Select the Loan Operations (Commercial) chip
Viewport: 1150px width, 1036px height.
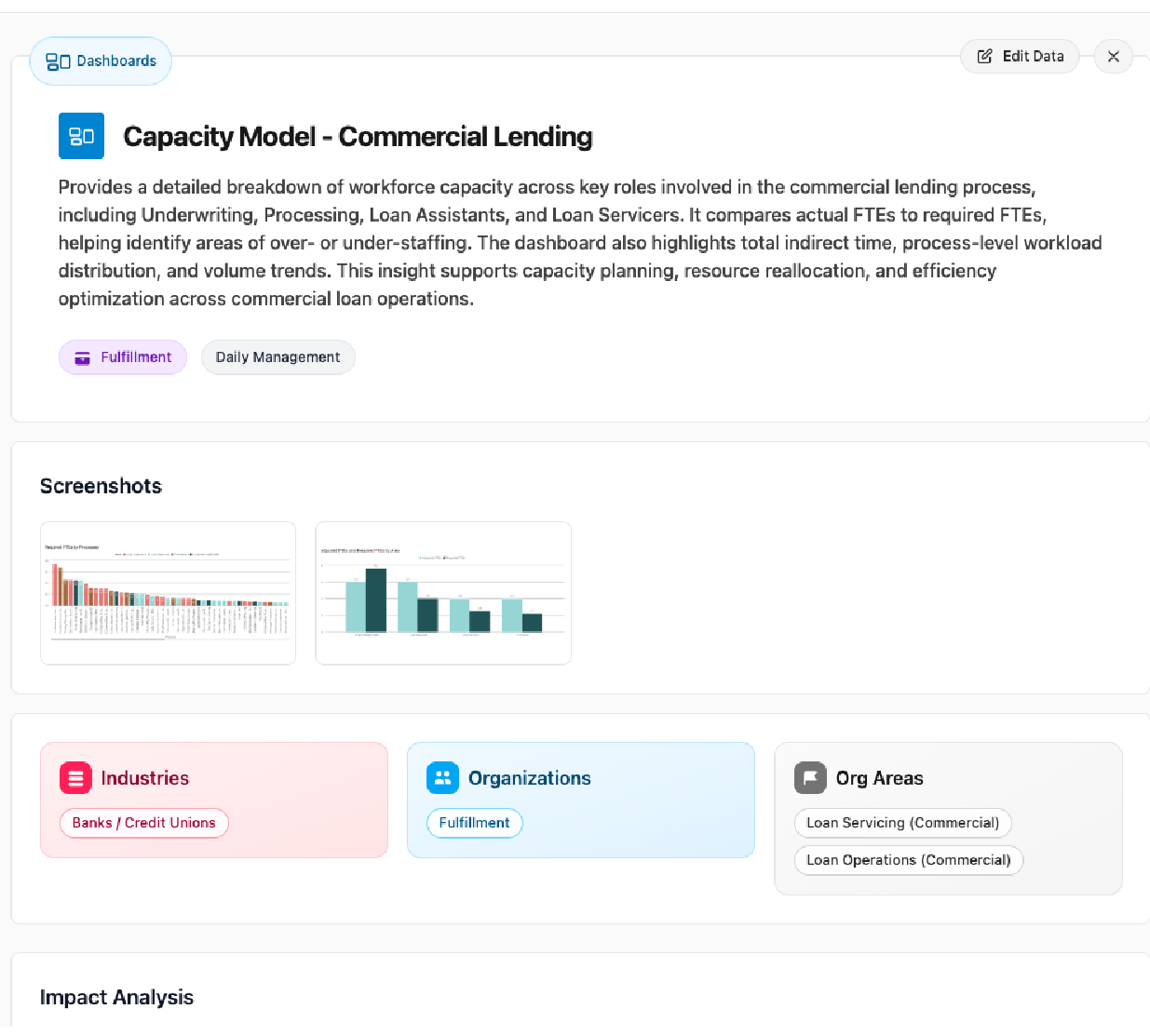point(908,860)
